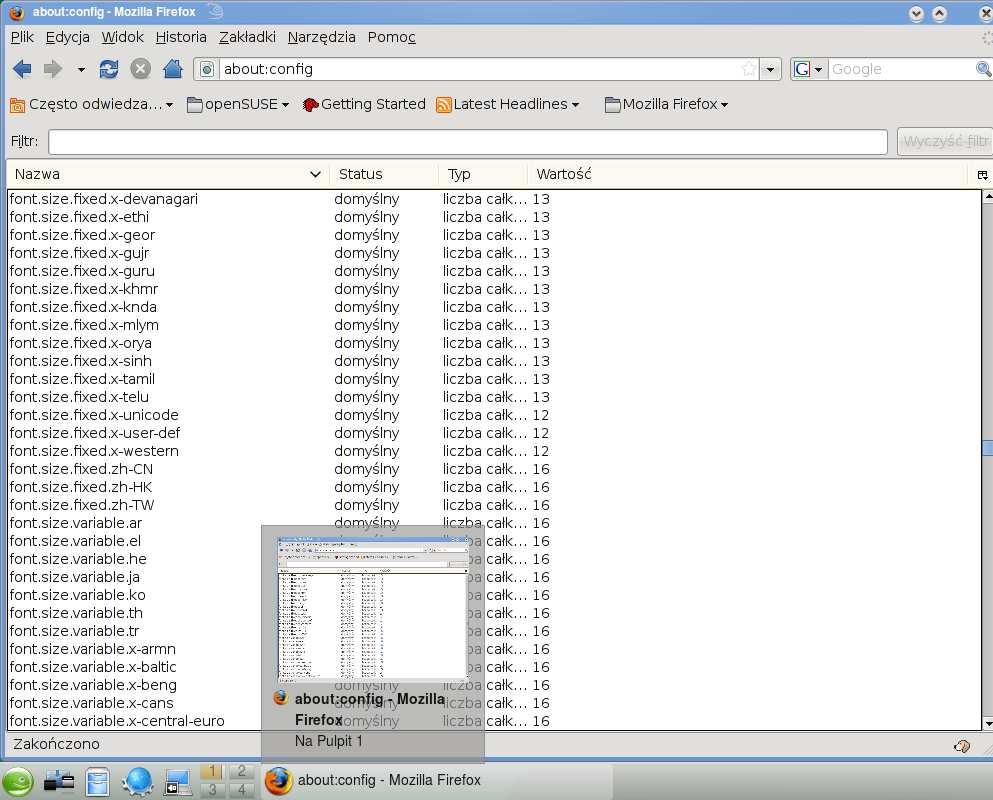Open the column picker icon
Viewport: 993px width, 800px height.
[982, 175]
